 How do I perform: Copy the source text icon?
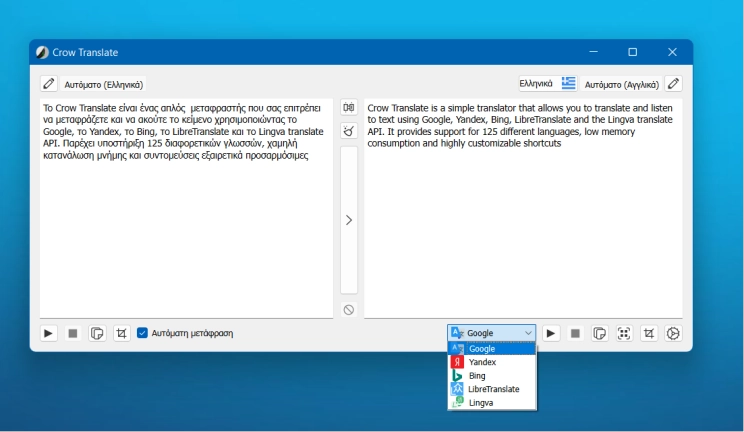click(x=97, y=333)
